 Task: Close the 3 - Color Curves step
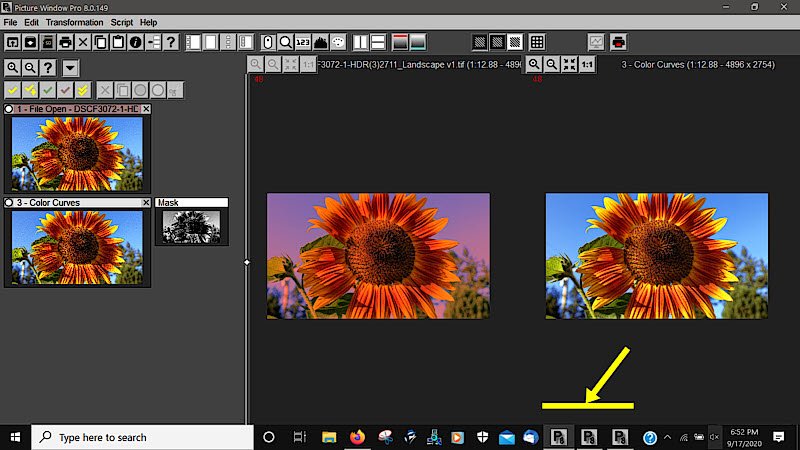tap(146, 203)
